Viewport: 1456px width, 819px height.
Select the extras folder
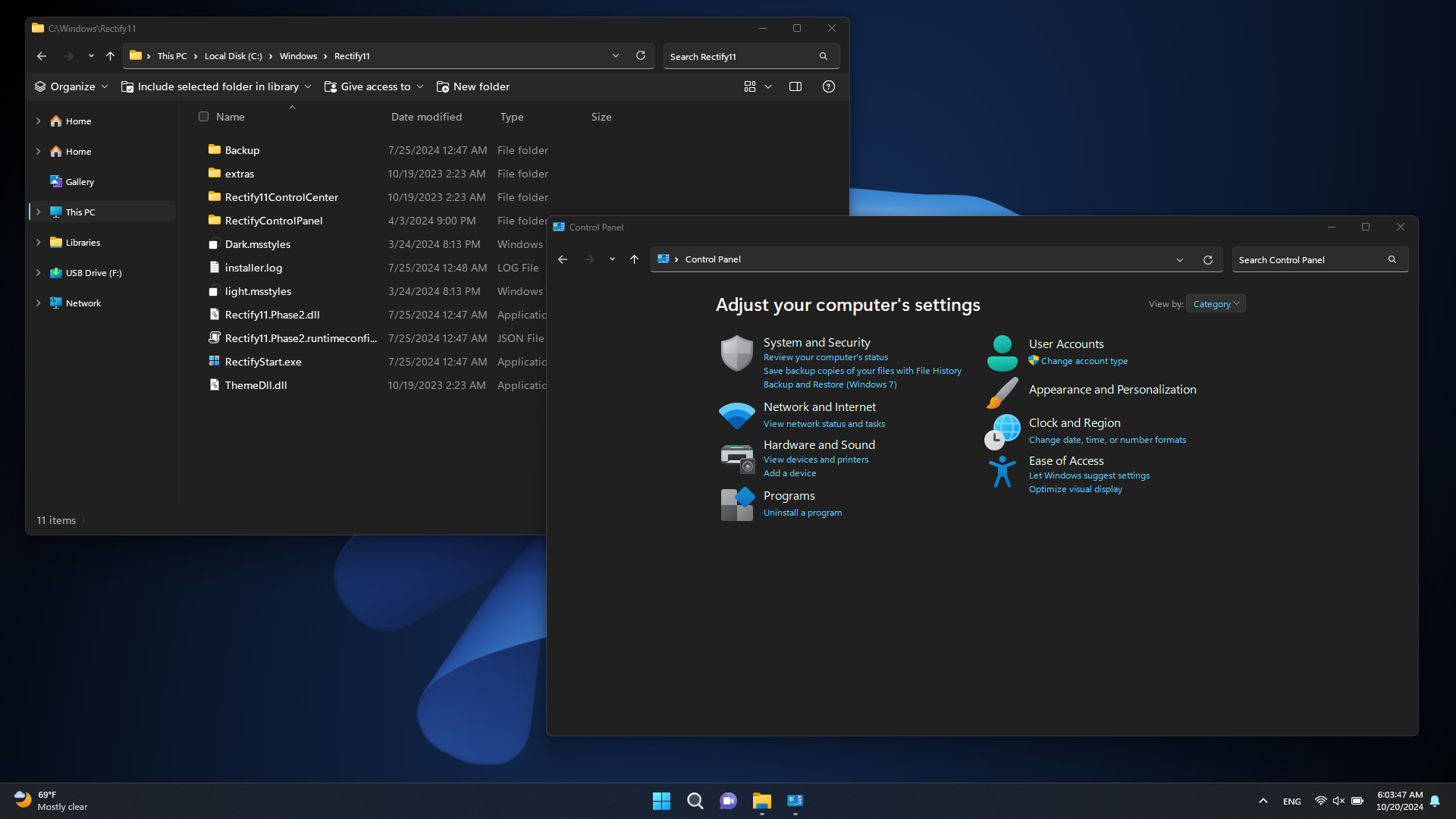[239, 173]
